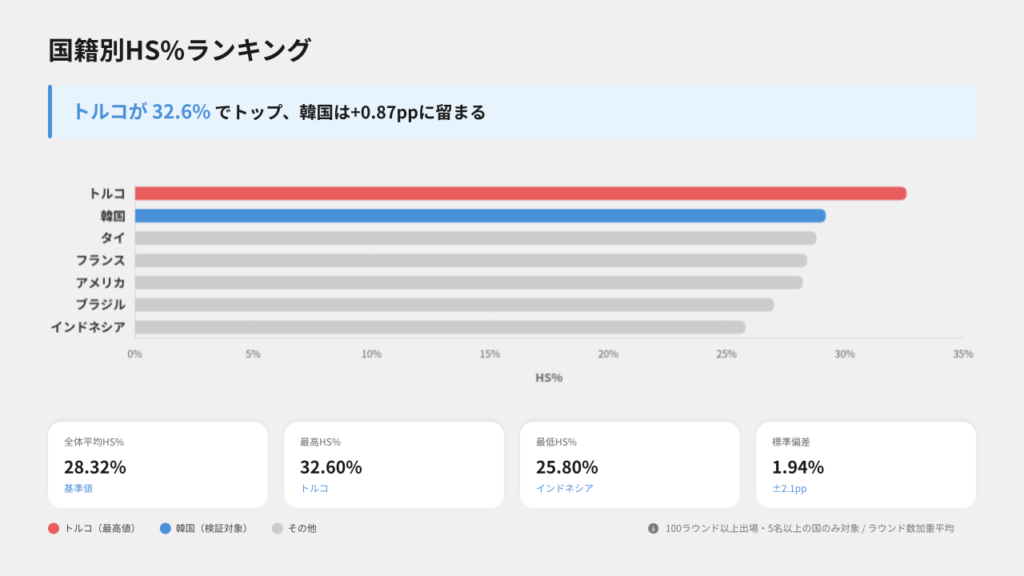Click the info icon beside the footnote
Screen dimensions: 1024x576
(653, 528)
